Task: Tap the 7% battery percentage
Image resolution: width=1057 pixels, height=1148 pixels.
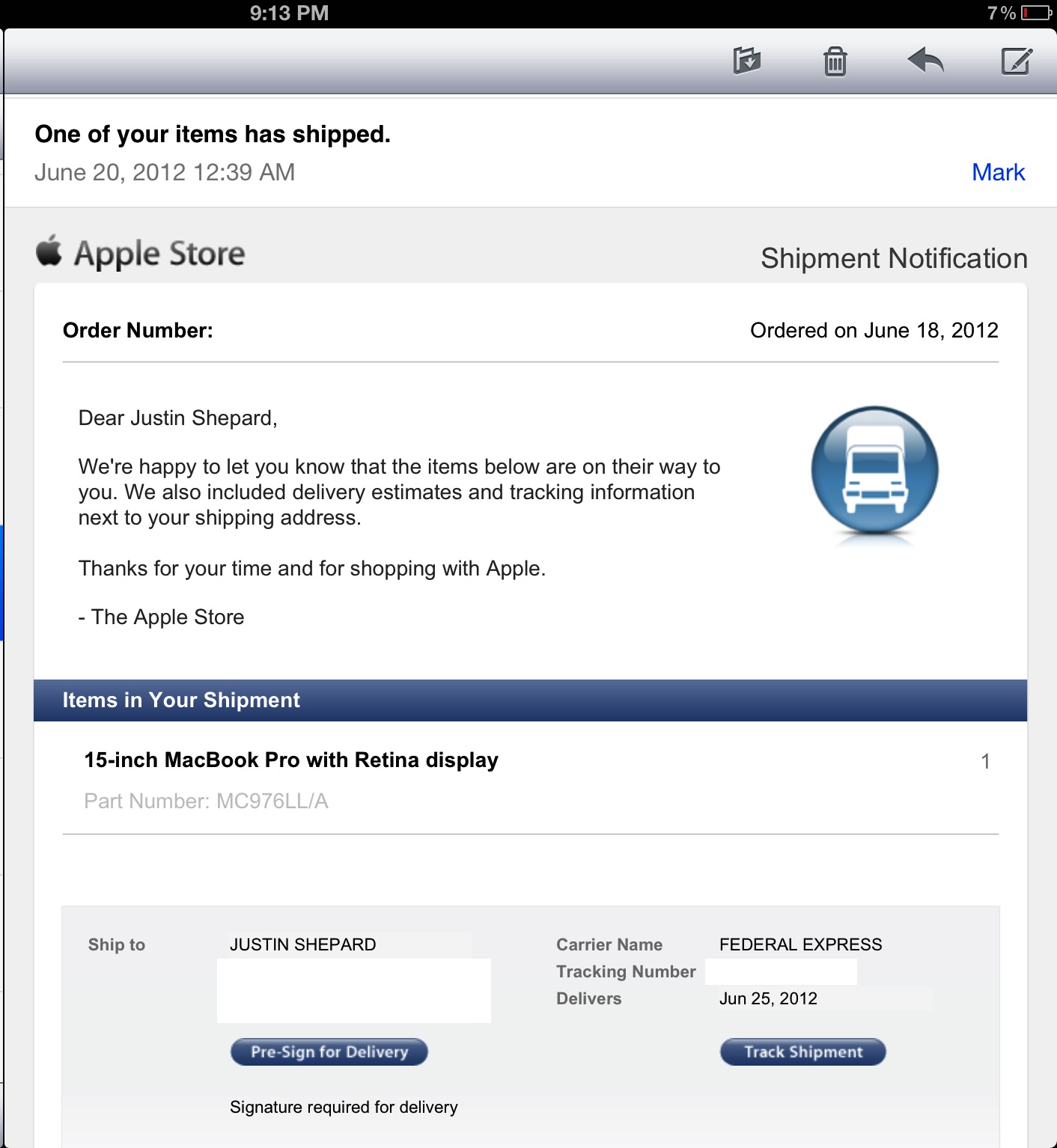Action: pyautogui.click(x=1002, y=13)
